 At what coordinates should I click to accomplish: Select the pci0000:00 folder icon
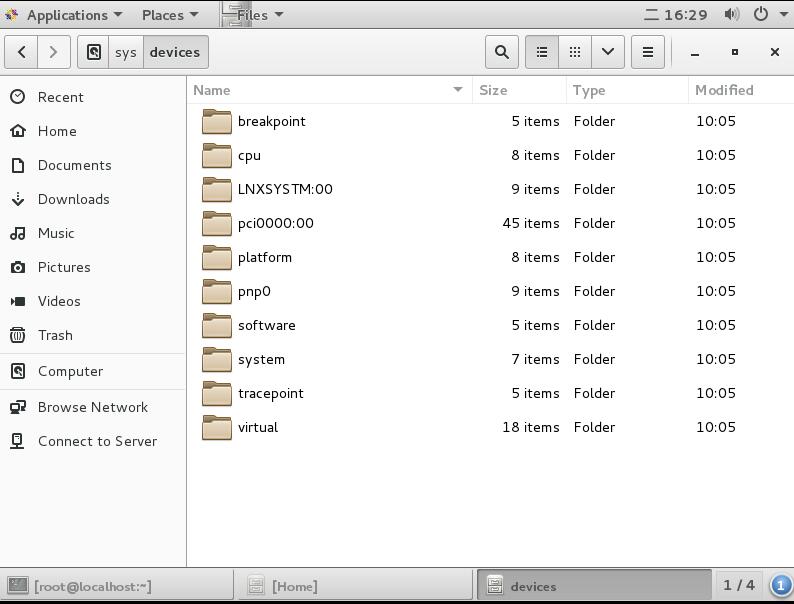pyautogui.click(x=217, y=223)
